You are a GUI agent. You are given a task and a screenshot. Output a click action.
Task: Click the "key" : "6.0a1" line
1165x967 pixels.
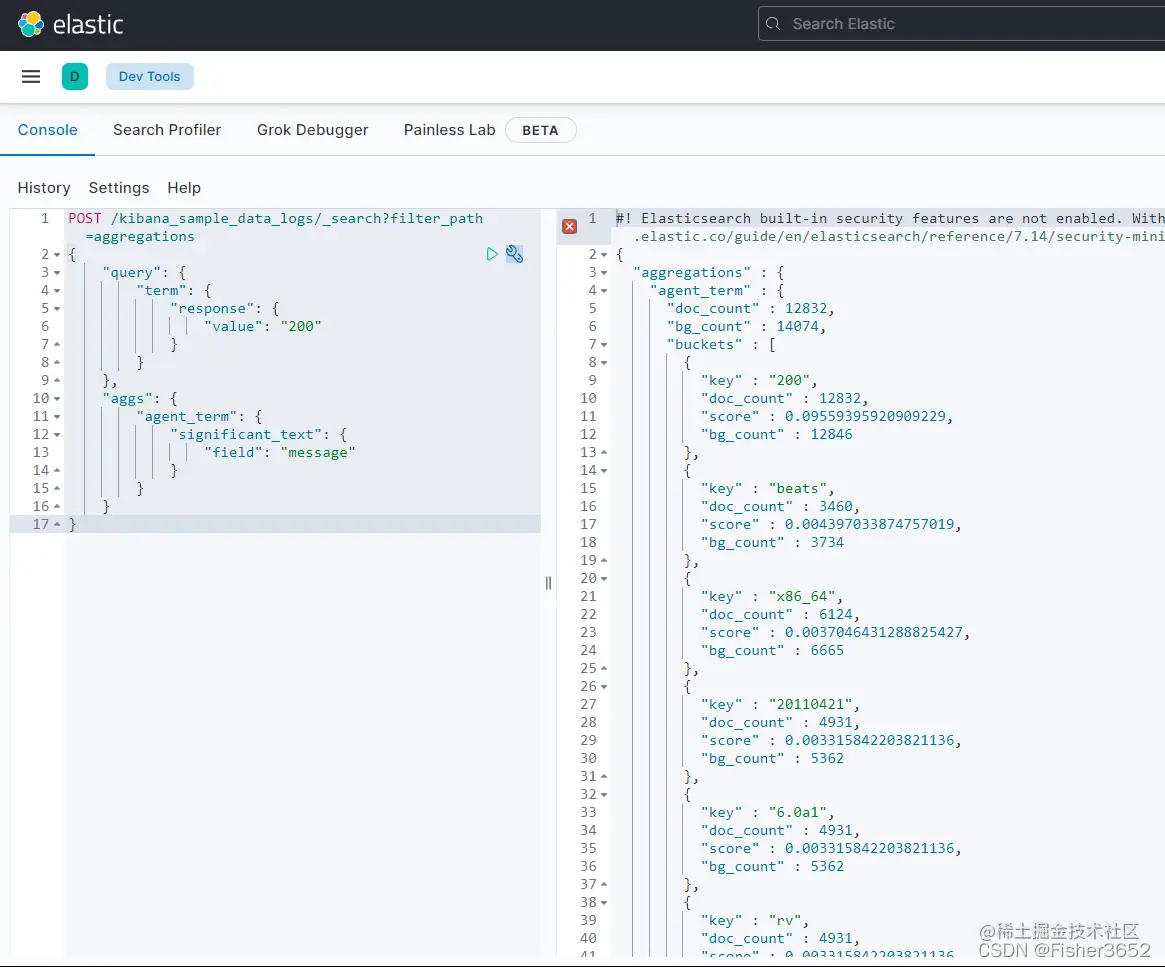(768, 813)
